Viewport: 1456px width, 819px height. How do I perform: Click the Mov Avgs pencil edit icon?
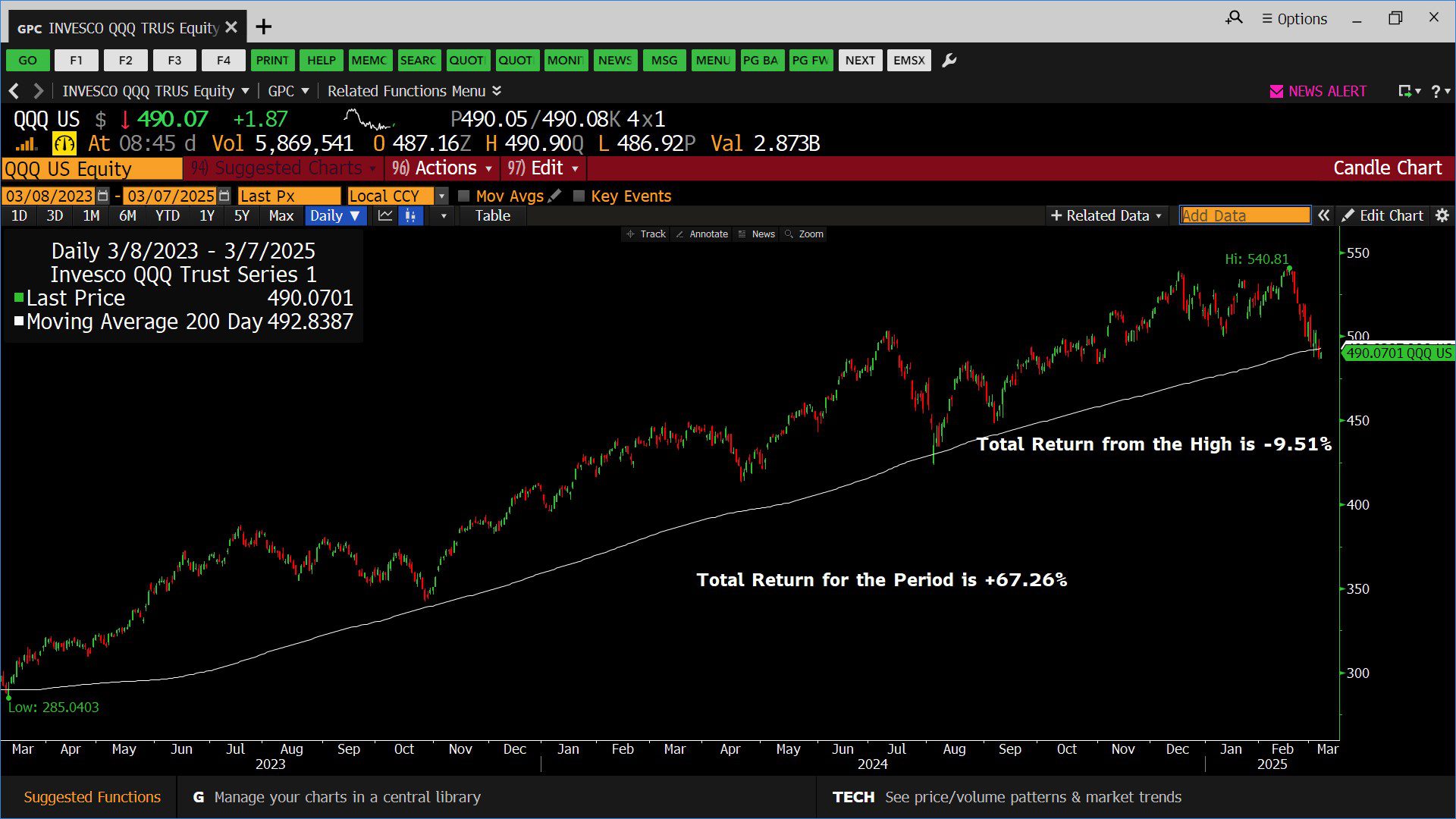coord(555,196)
